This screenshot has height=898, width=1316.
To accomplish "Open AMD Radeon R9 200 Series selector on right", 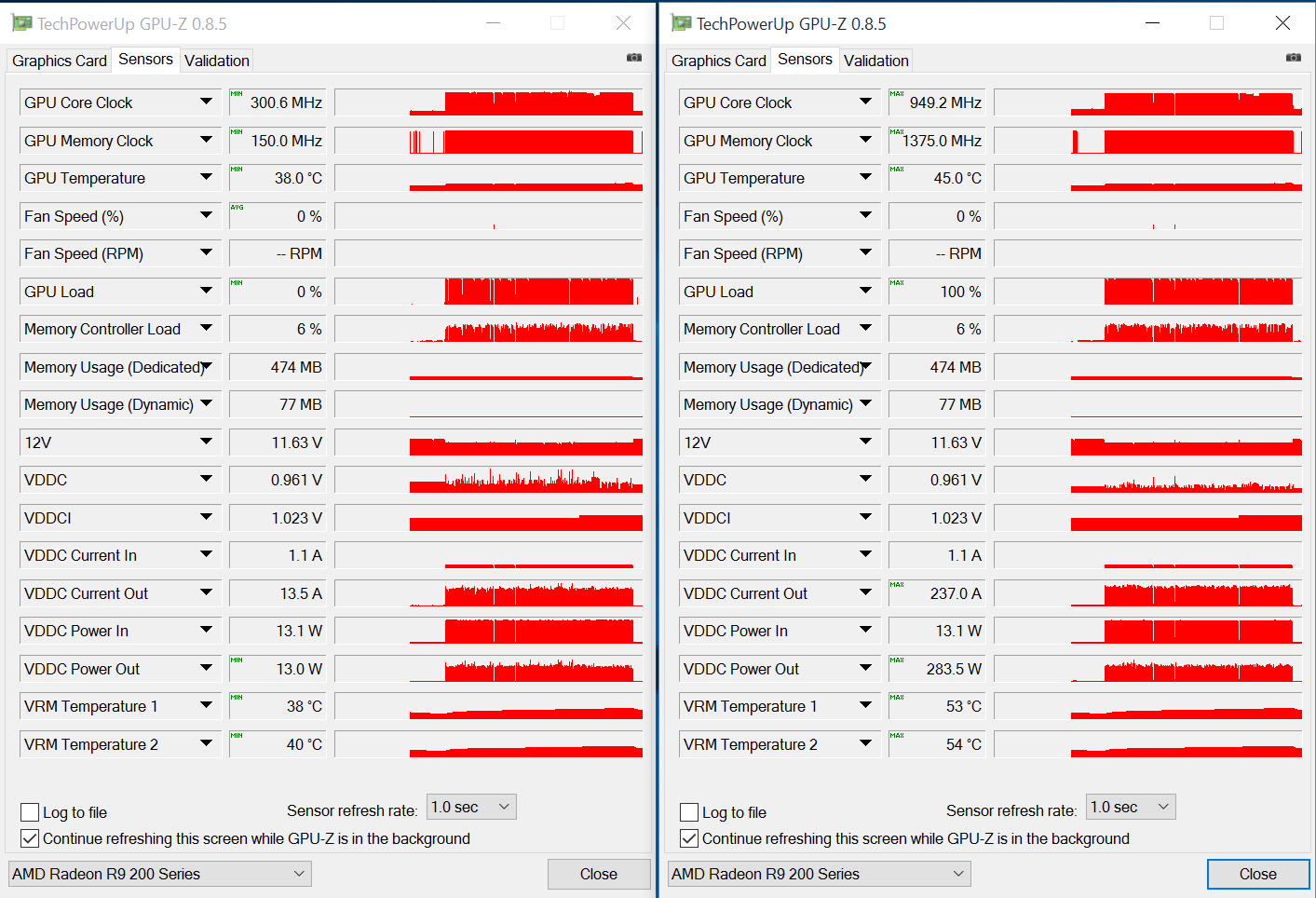I will coord(819,874).
